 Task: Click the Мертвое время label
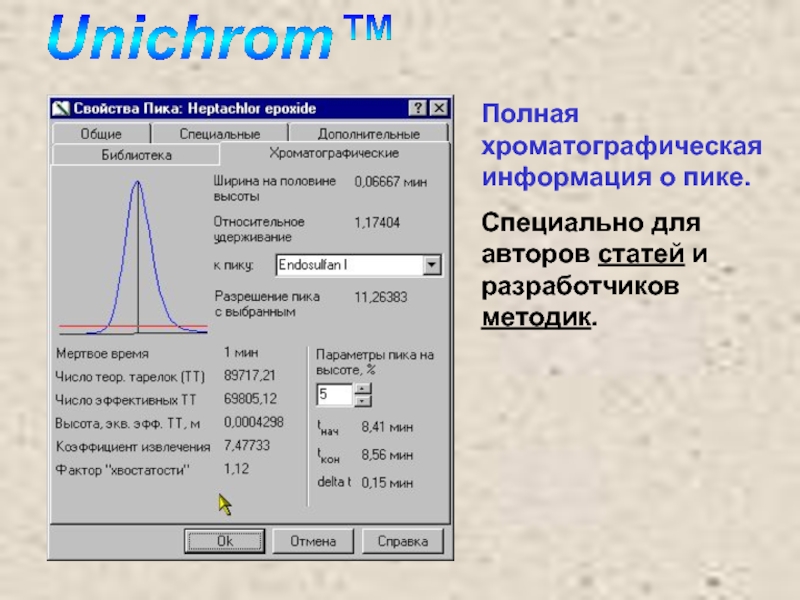pos(103,354)
